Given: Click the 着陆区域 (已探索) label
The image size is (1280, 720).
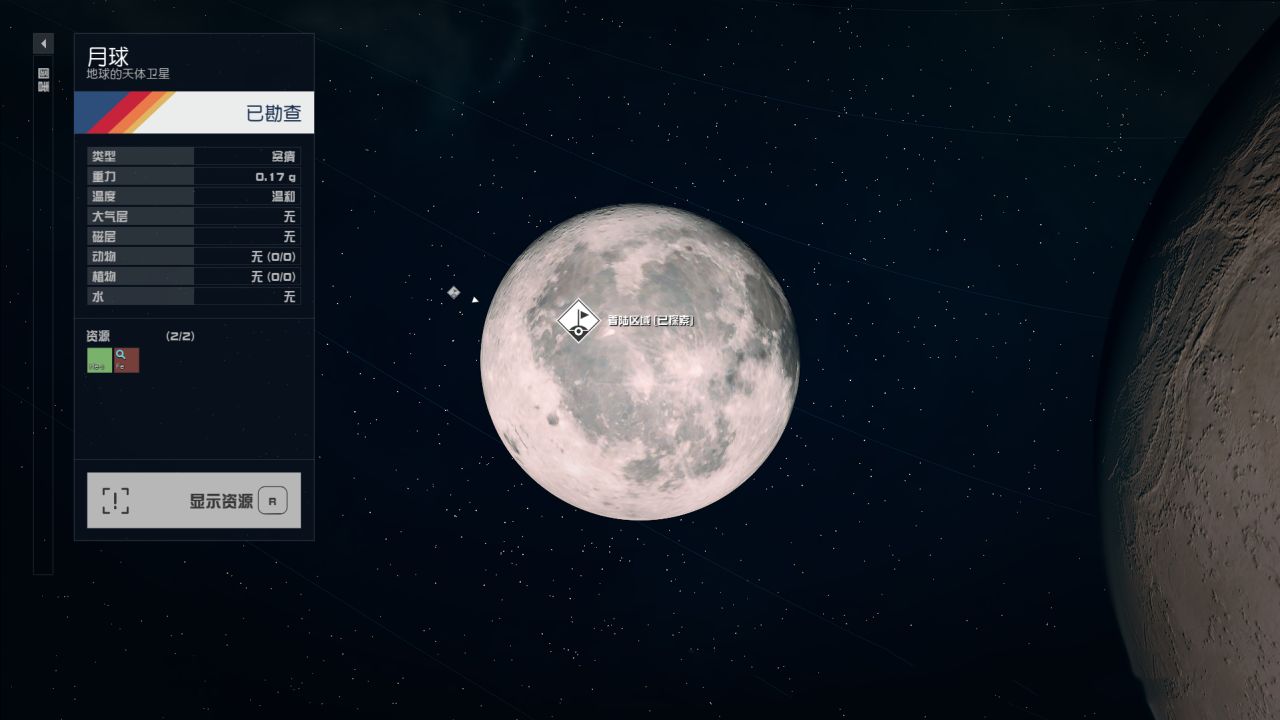Looking at the screenshot, I should coord(650,320).
